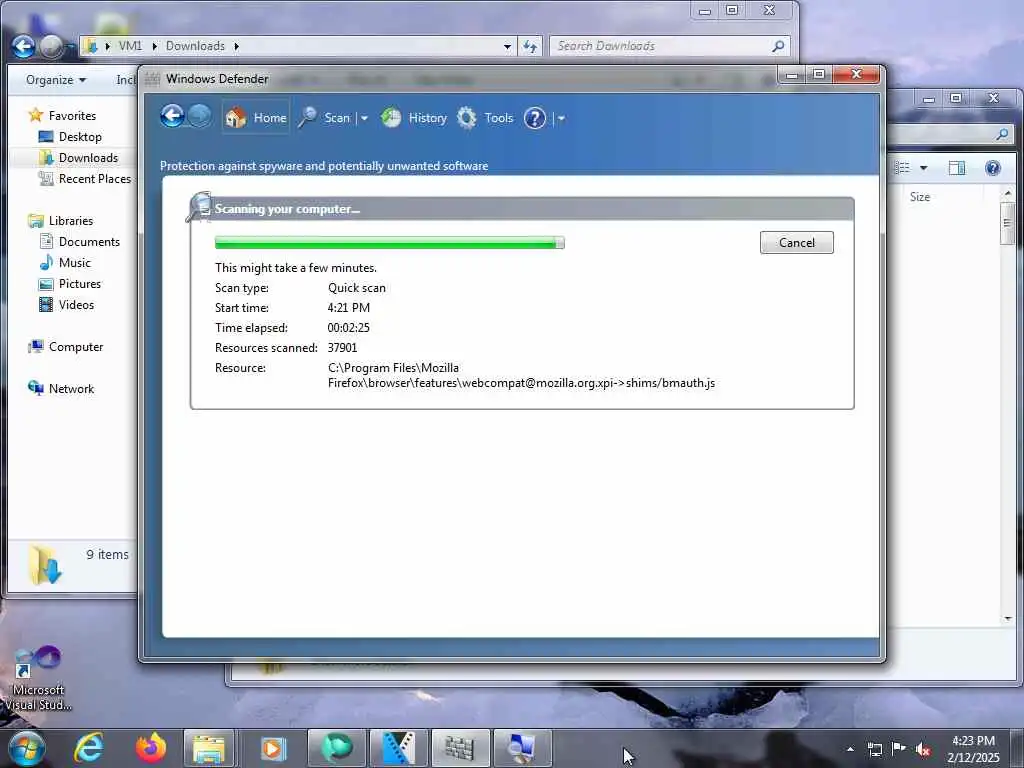Click the Search Downloads field
This screenshot has height=768, width=1024.
669,46
